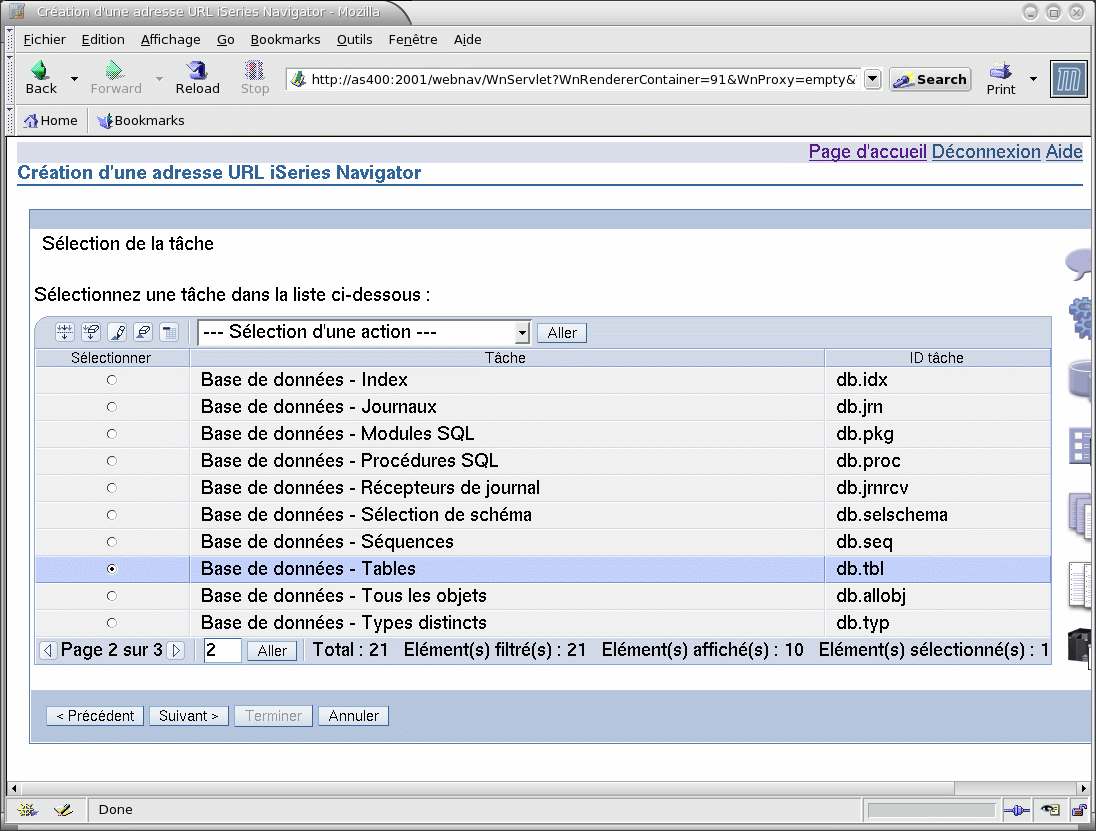
Task: Click the Forward arrow icon
Action: tap(115, 70)
